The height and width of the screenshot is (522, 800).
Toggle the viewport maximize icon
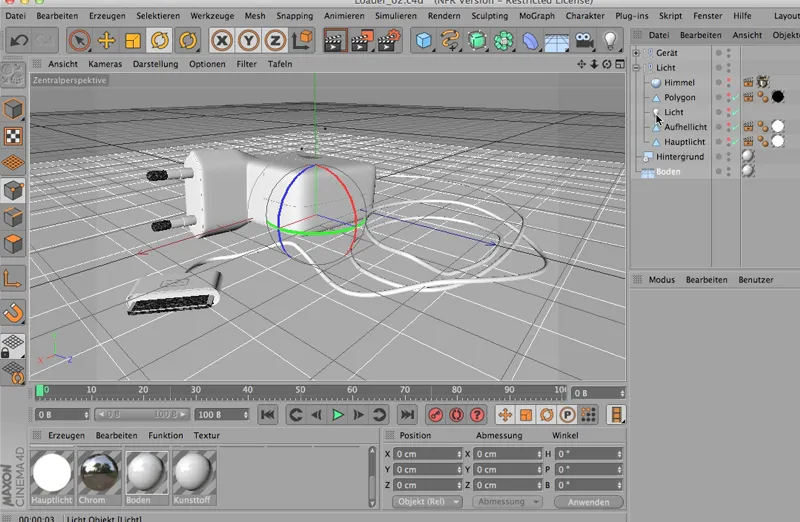tap(619, 64)
